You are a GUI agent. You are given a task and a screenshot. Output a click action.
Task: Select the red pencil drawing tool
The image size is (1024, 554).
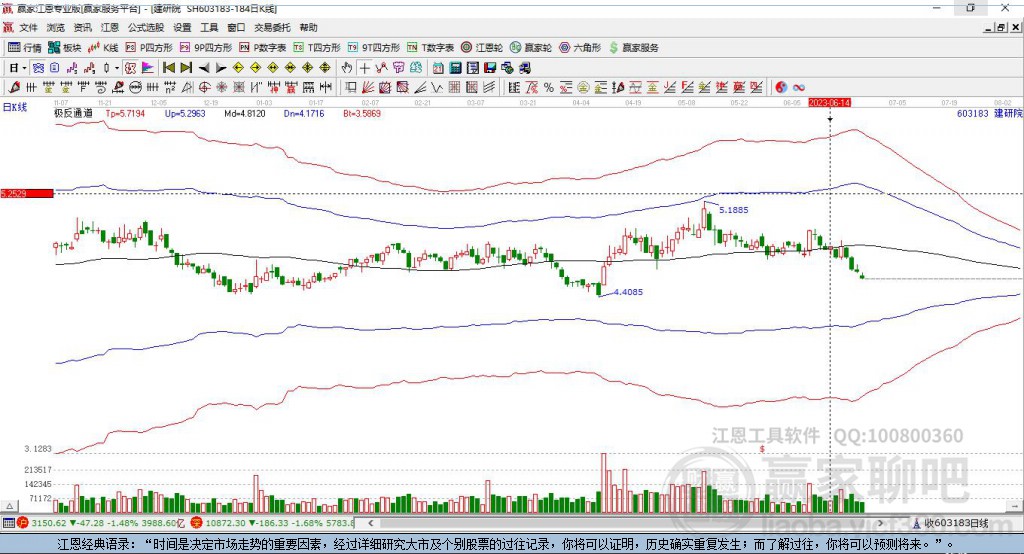point(14,87)
